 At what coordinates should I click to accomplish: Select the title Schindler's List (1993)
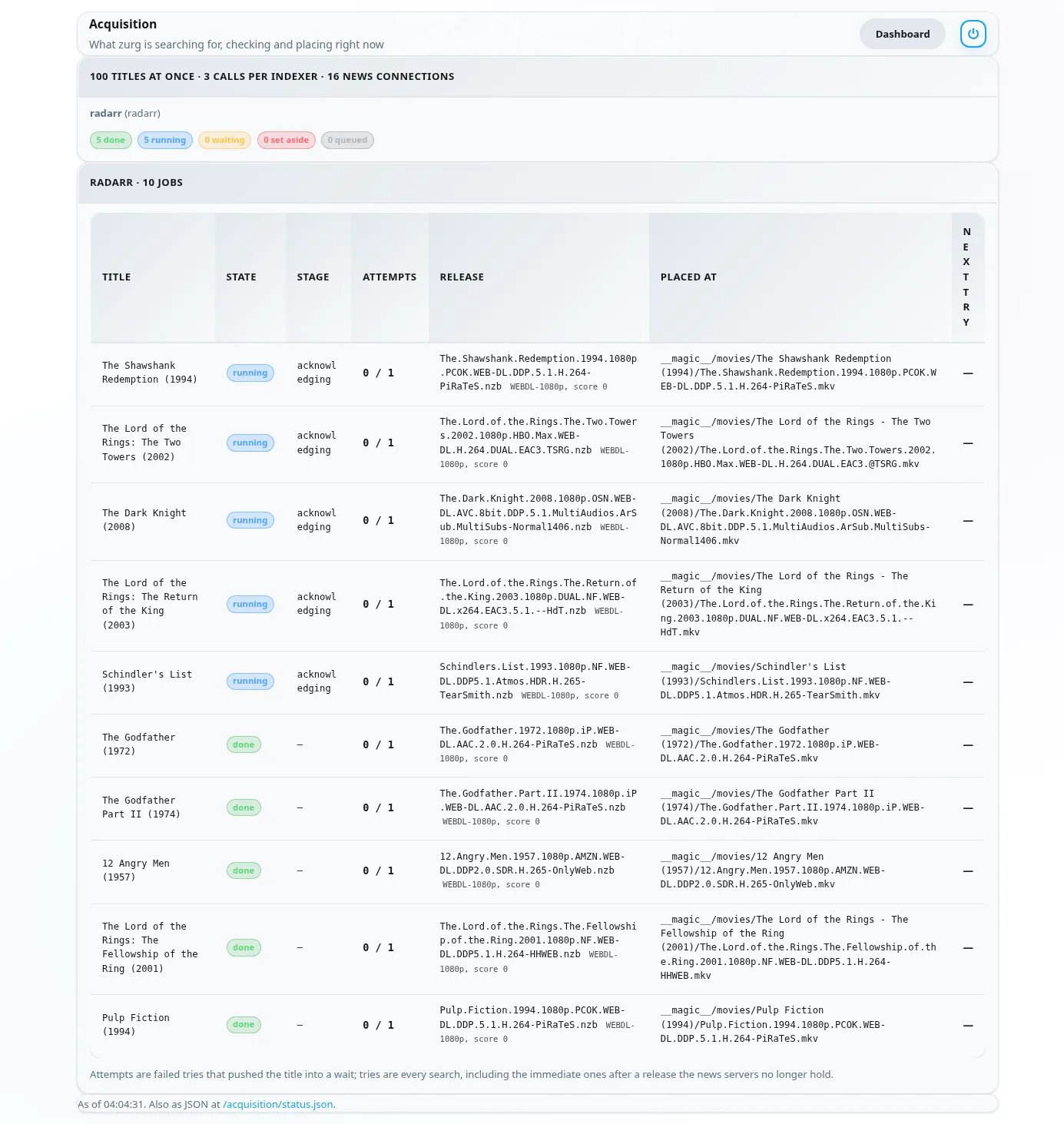(148, 681)
